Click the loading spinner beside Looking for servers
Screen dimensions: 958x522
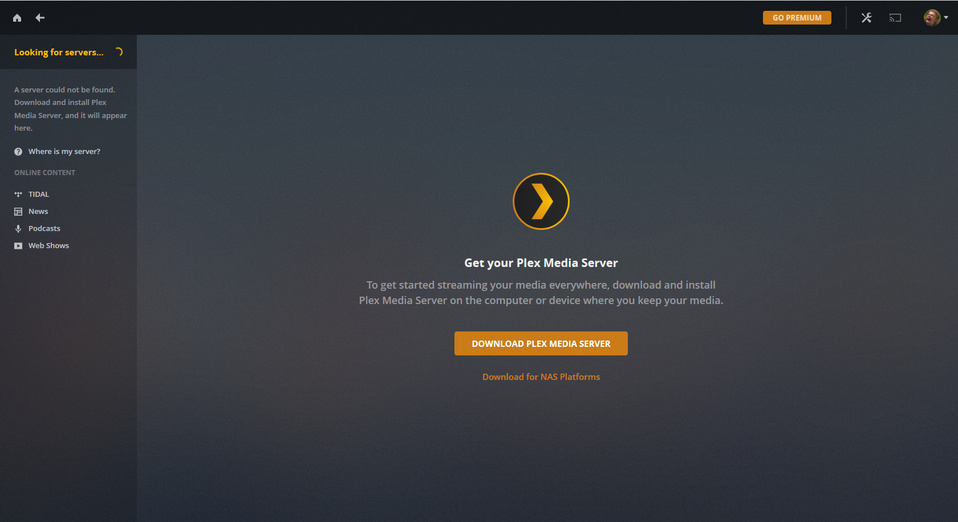119,53
